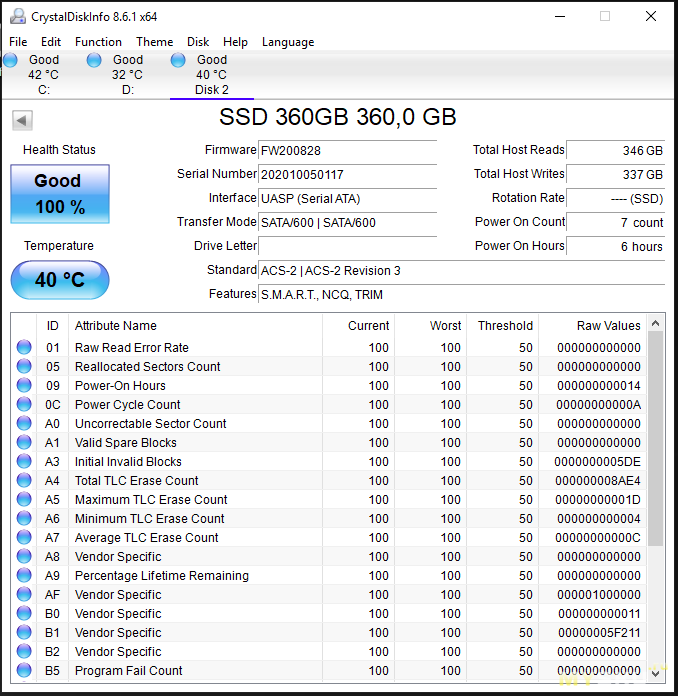The height and width of the screenshot is (696, 678).
Task: Click status orb for Average TLC Erase Count
Action: pyautogui.click(x=24, y=537)
